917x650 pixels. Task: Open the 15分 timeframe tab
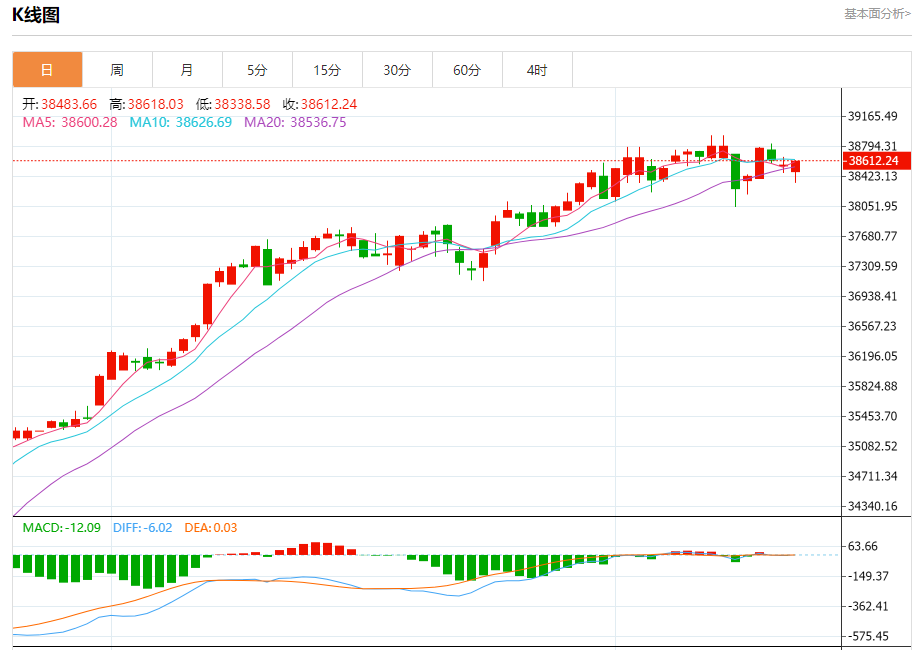click(x=328, y=70)
